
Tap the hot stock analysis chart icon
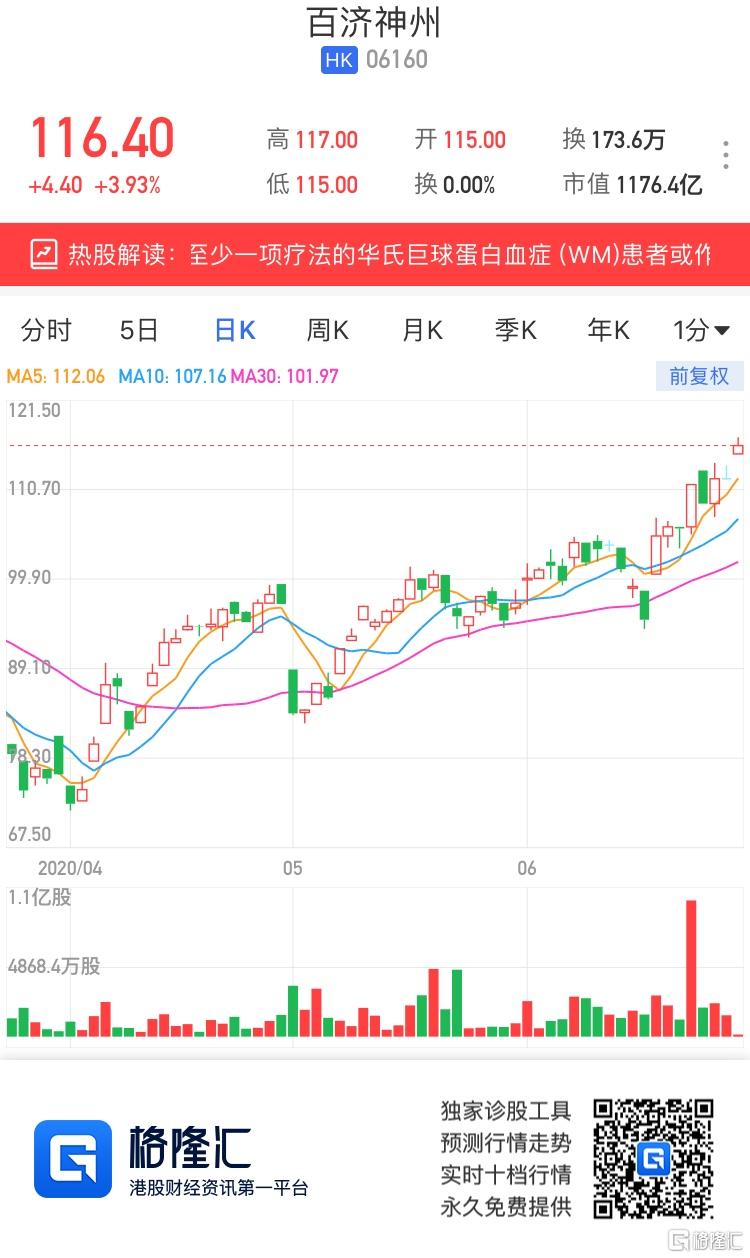click(44, 254)
